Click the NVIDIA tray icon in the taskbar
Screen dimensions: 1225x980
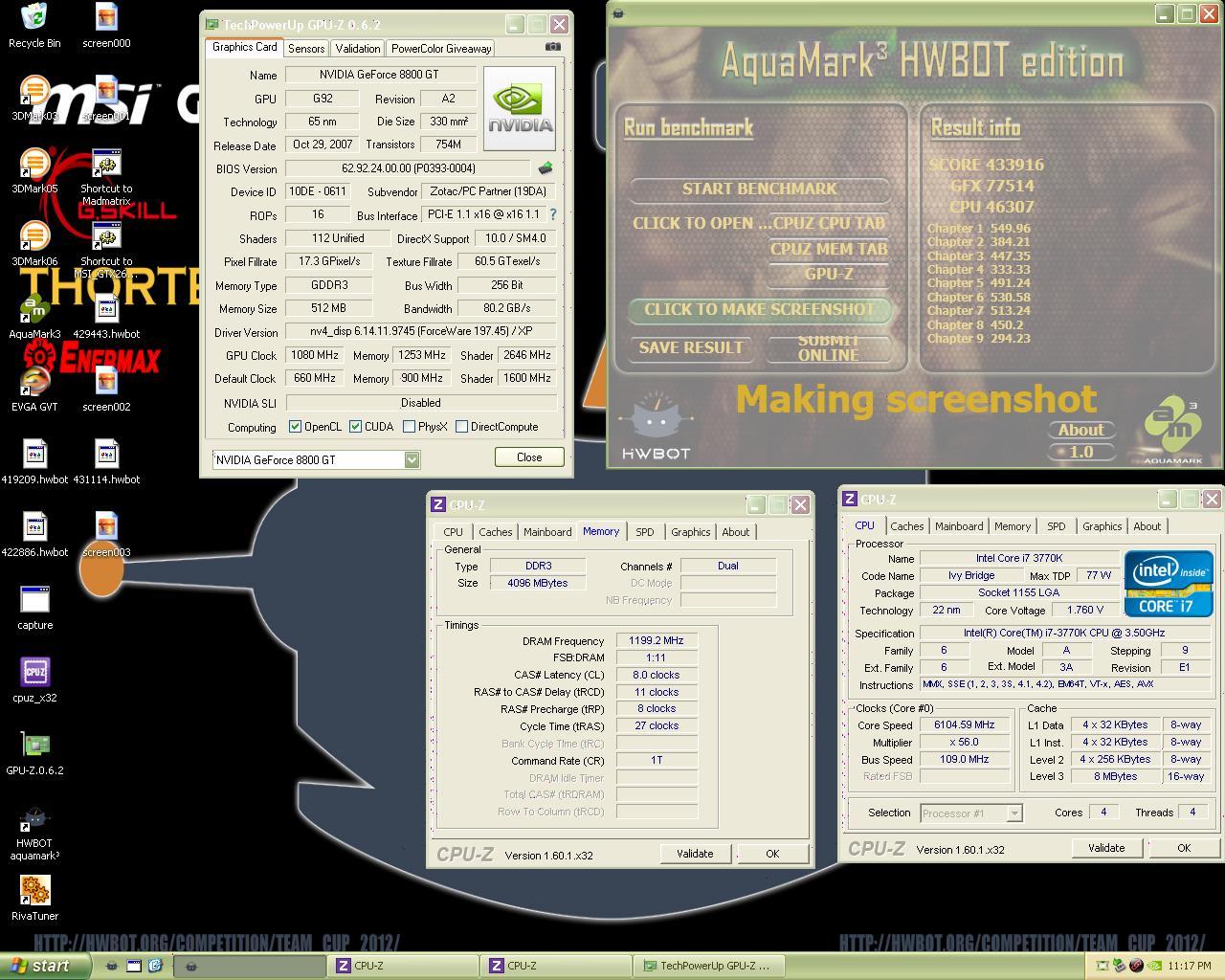click(x=1154, y=966)
